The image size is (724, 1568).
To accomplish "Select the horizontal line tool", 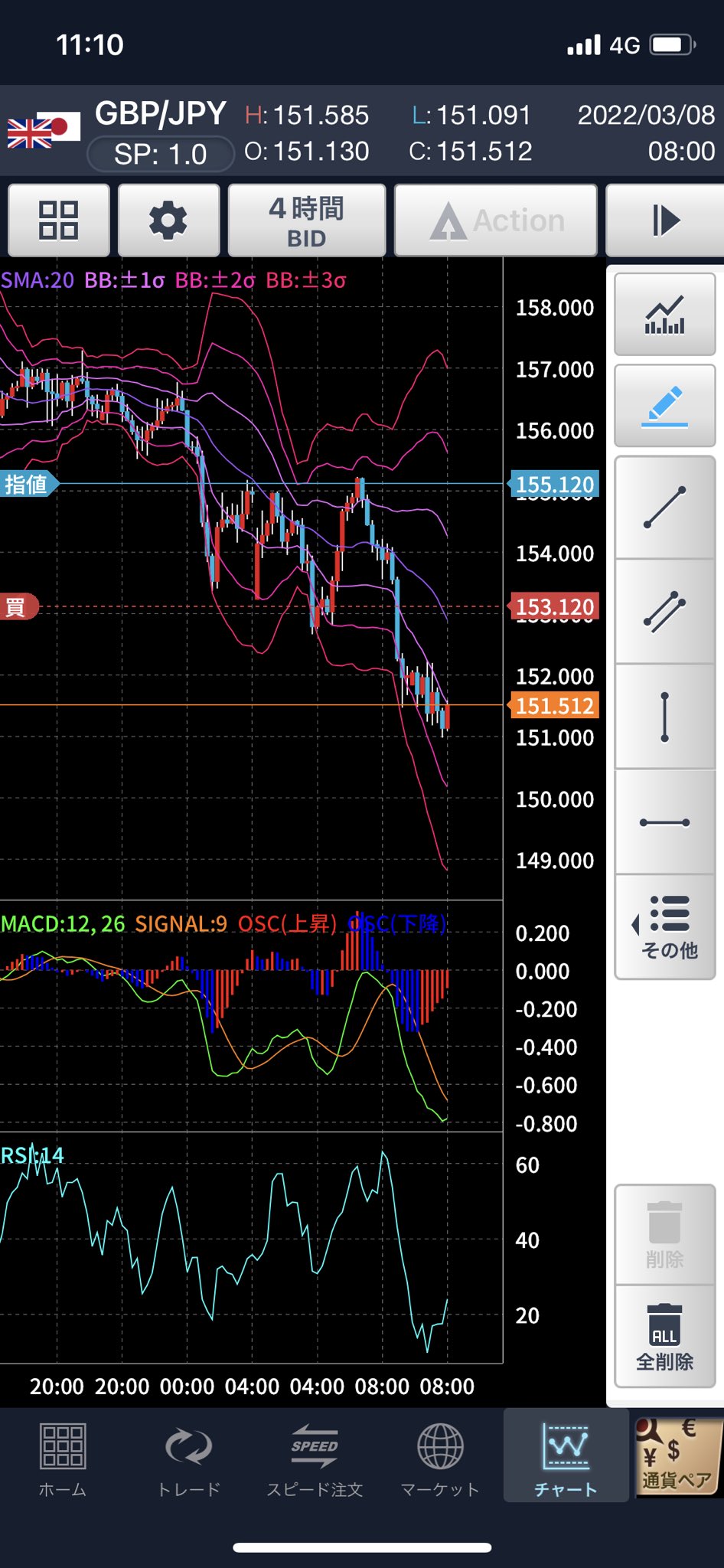I will pos(665,822).
